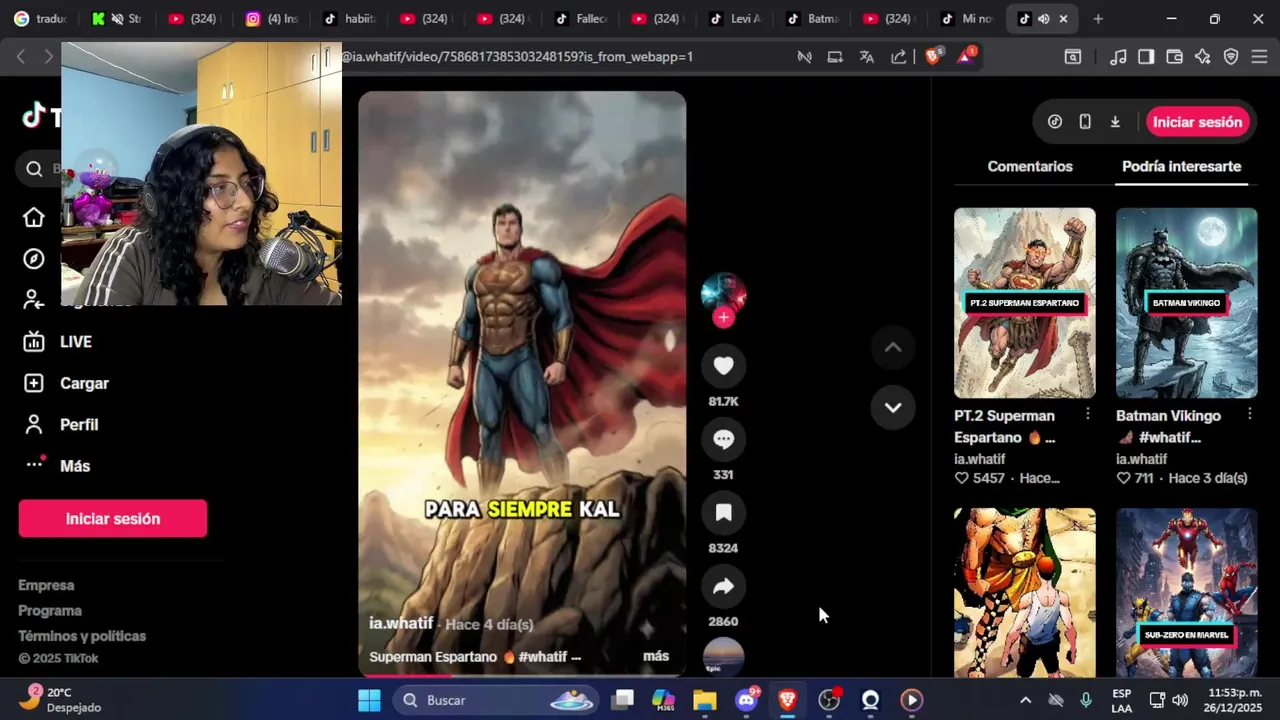
Task: Click the browser address bar URL
Action: click(x=516, y=57)
